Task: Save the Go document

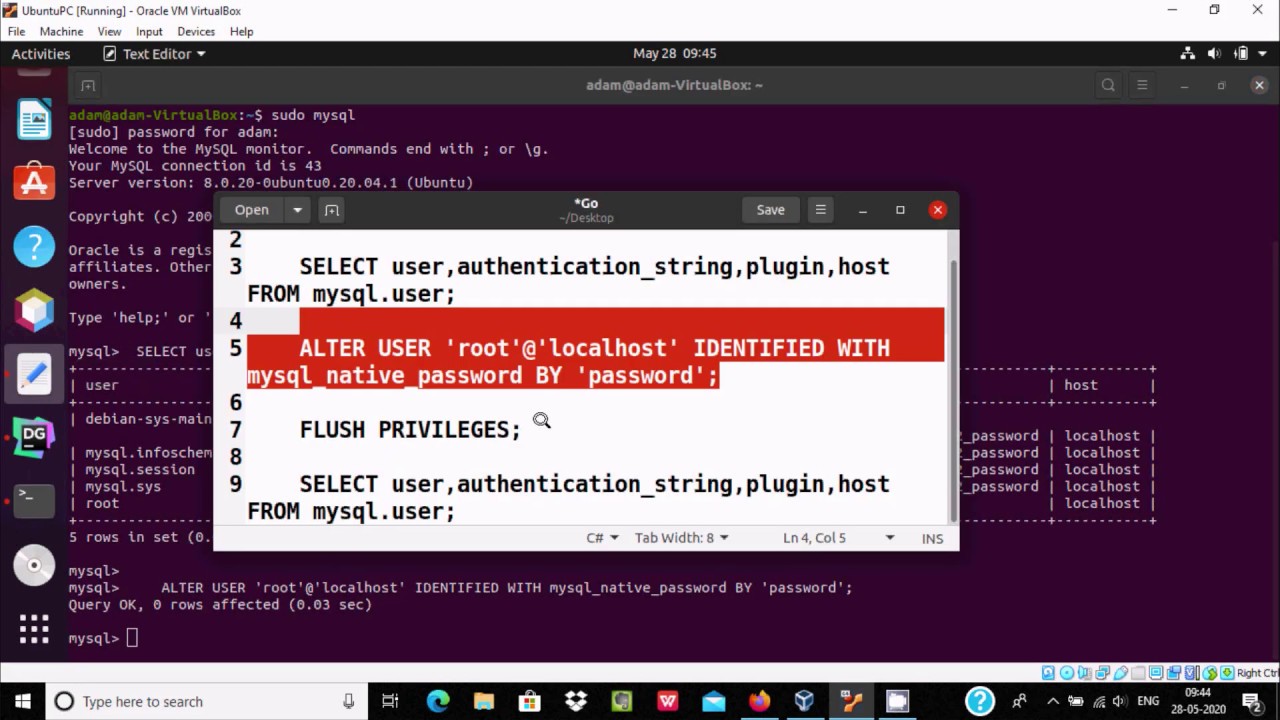Action: (770, 210)
